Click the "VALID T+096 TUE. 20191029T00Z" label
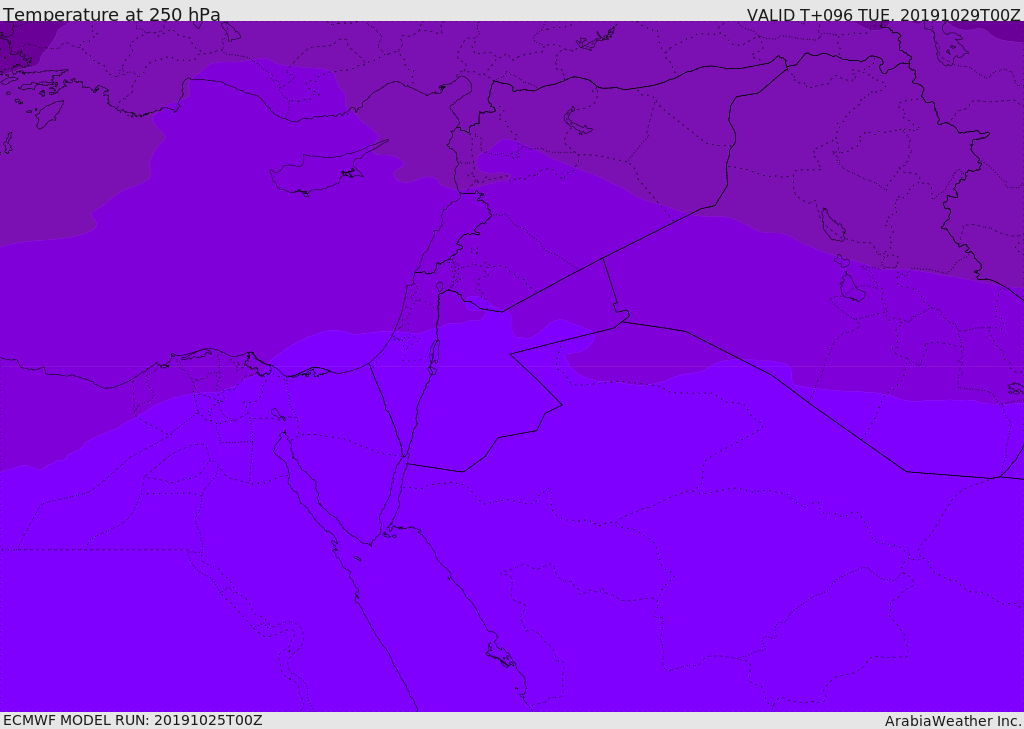The height and width of the screenshot is (729, 1024). (884, 14)
